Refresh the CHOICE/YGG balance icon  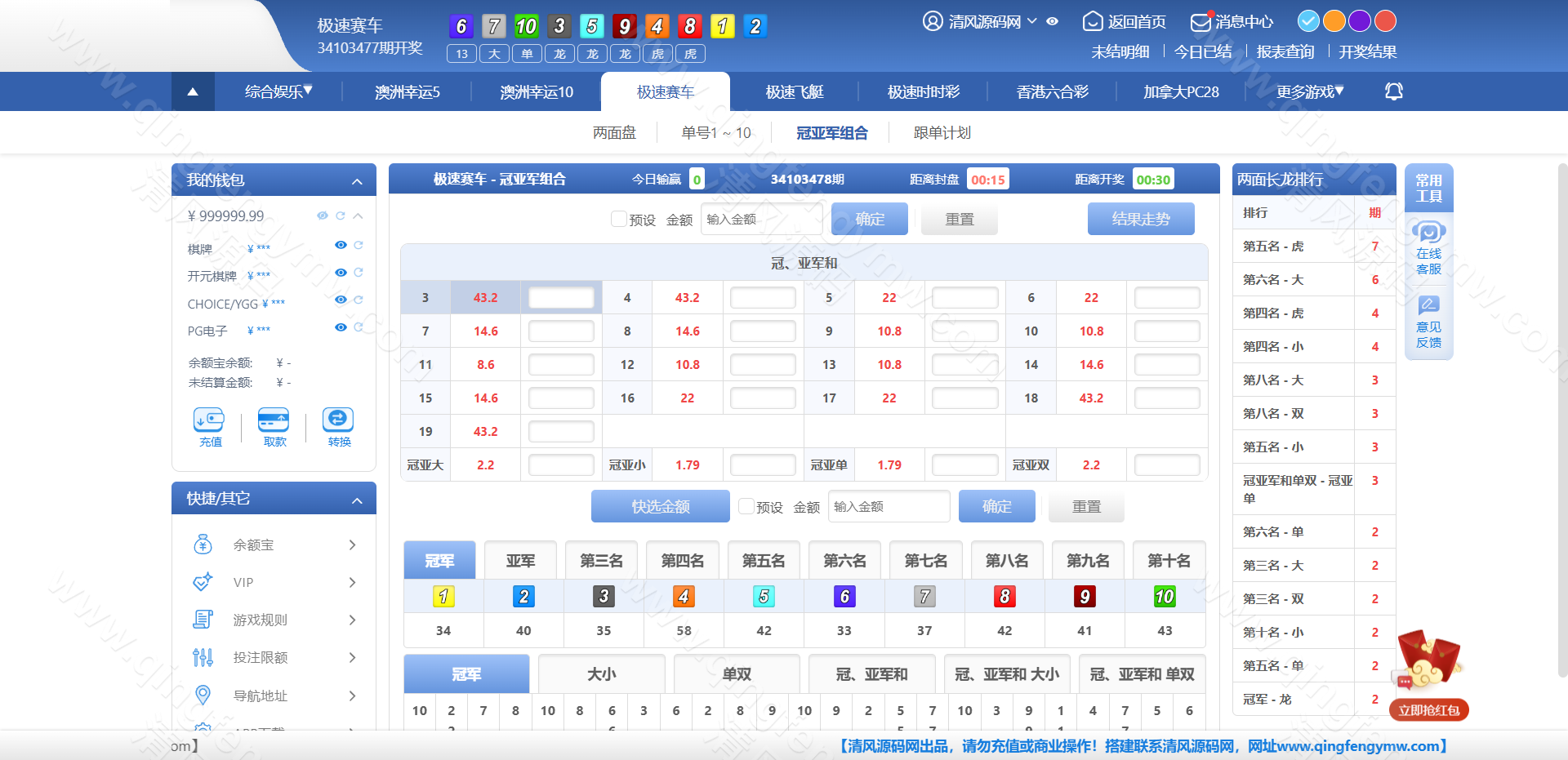(x=359, y=300)
